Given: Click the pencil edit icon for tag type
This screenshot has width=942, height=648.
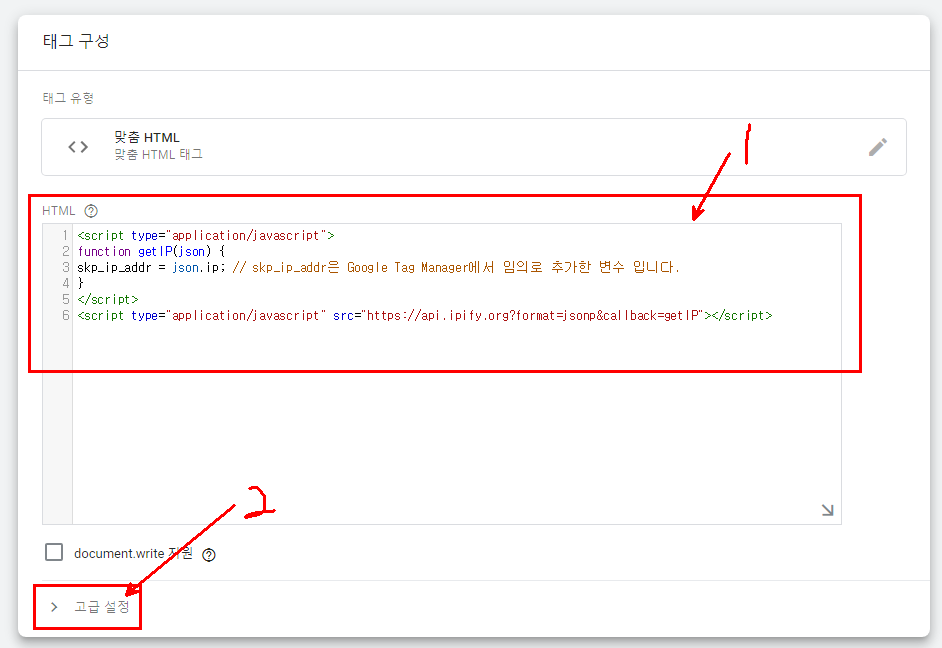Looking at the screenshot, I should pos(878,147).
